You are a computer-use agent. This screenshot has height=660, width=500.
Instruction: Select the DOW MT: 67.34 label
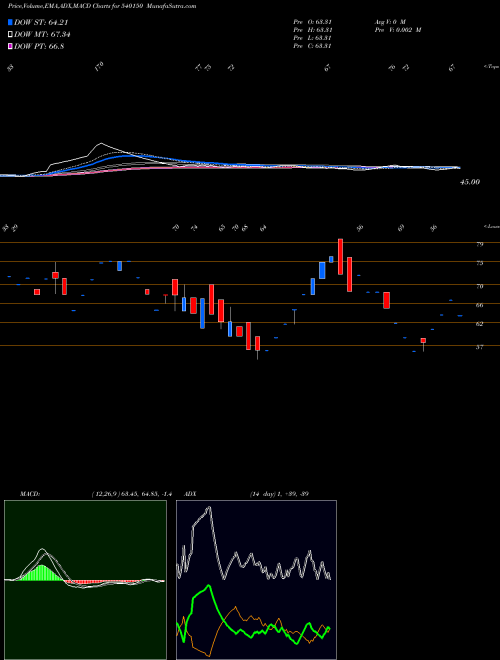[42, 35]
